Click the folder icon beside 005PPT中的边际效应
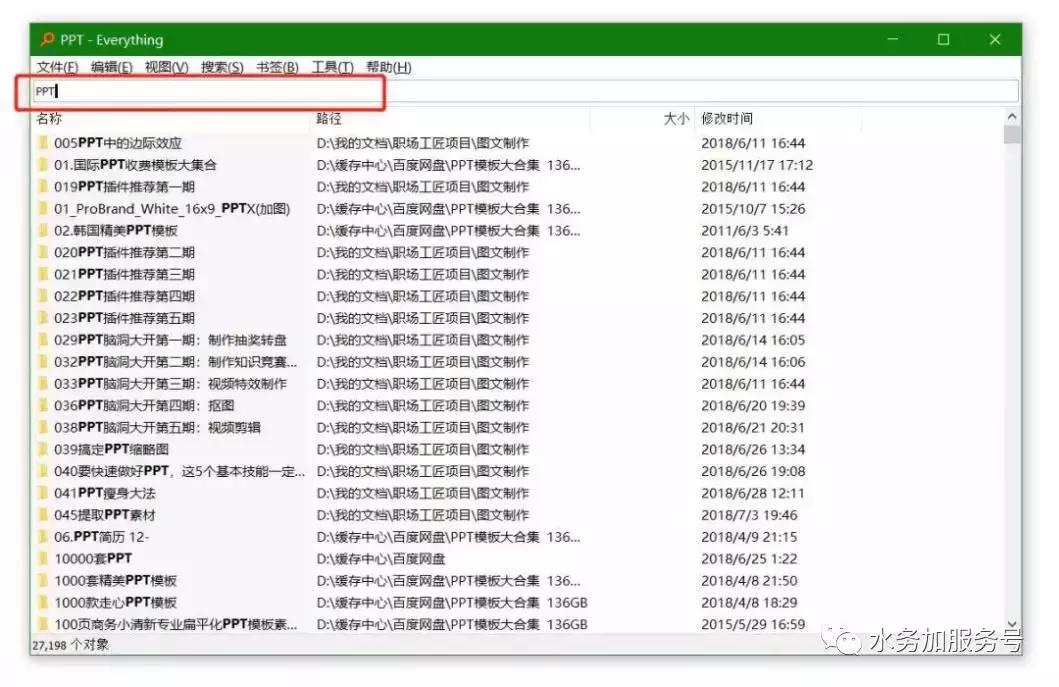The width and height of the screenshot is (1059, 687). 42,143
